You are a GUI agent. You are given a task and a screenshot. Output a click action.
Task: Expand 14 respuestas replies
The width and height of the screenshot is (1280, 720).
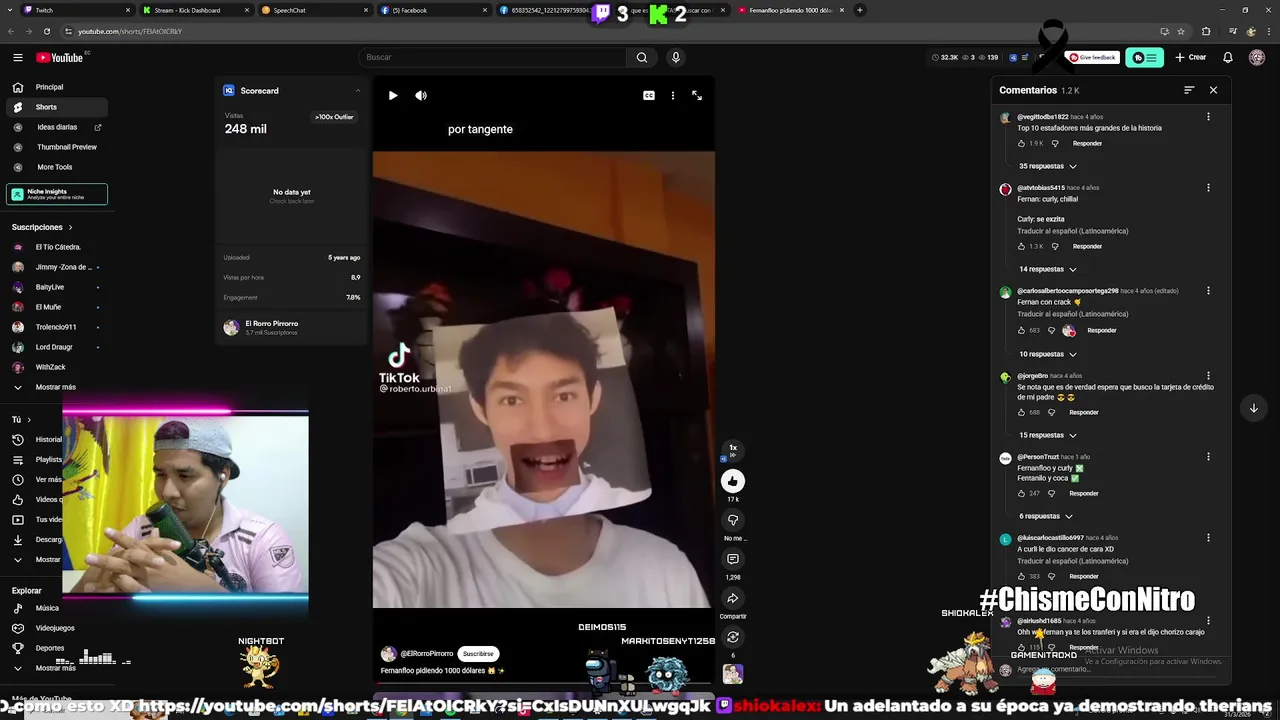click(1048, 269)
